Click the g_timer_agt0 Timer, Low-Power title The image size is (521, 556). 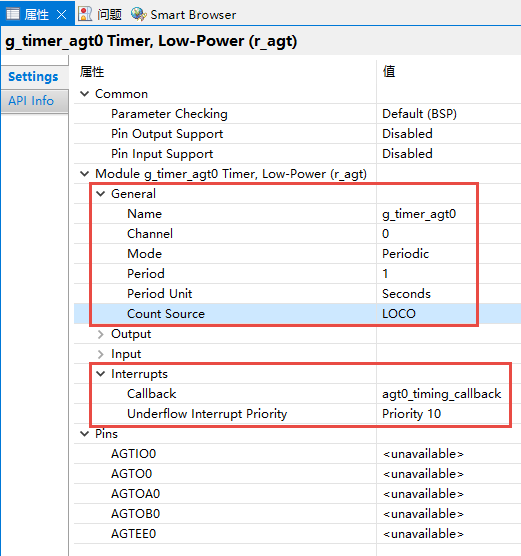(x=151, y=41)
